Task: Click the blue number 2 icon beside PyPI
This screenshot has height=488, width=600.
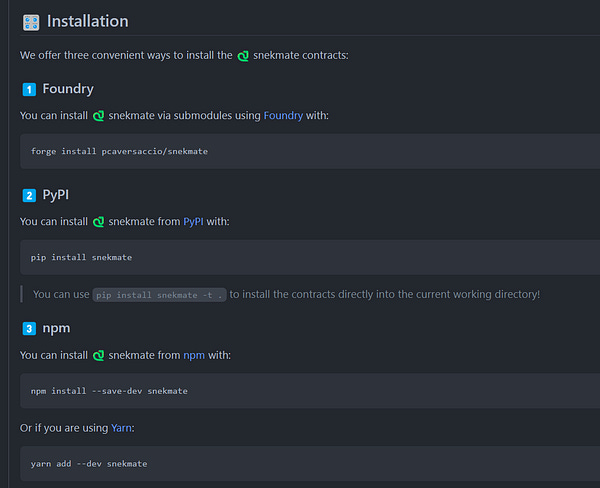Action: [29, 196]
